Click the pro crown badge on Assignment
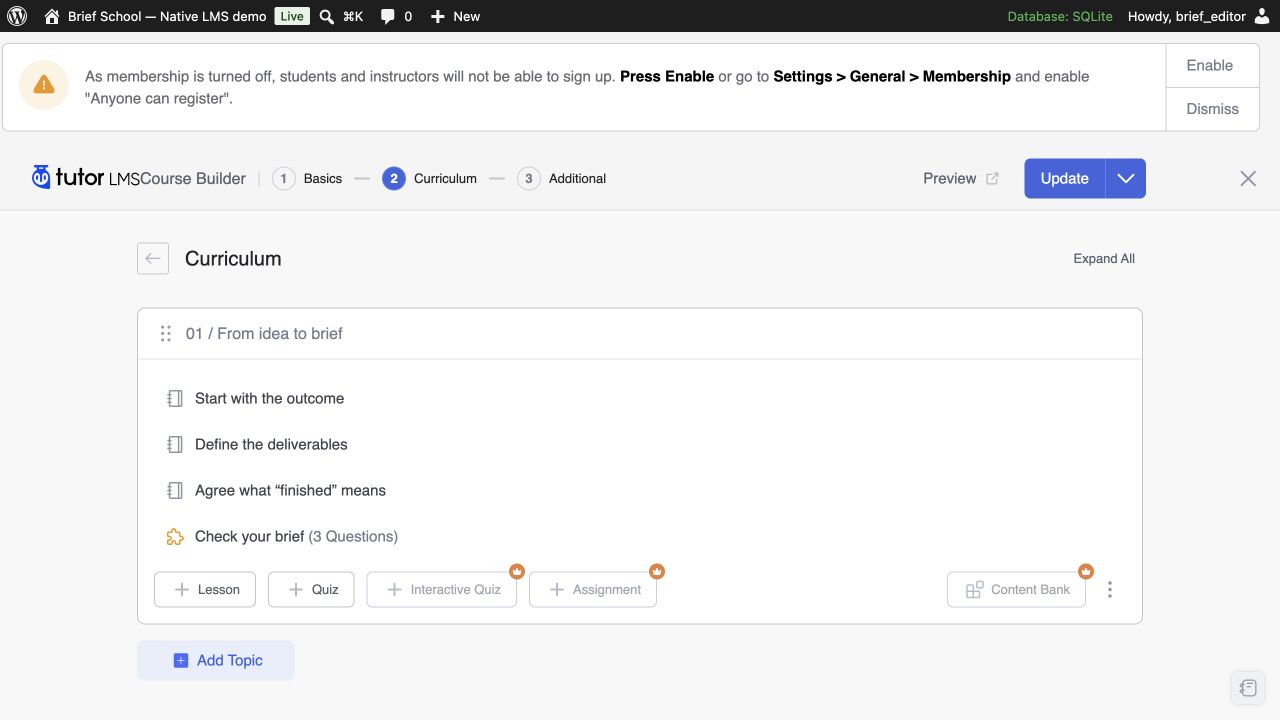The width and height of the screenshot is (1280, 720). click(x=657, y=571)
